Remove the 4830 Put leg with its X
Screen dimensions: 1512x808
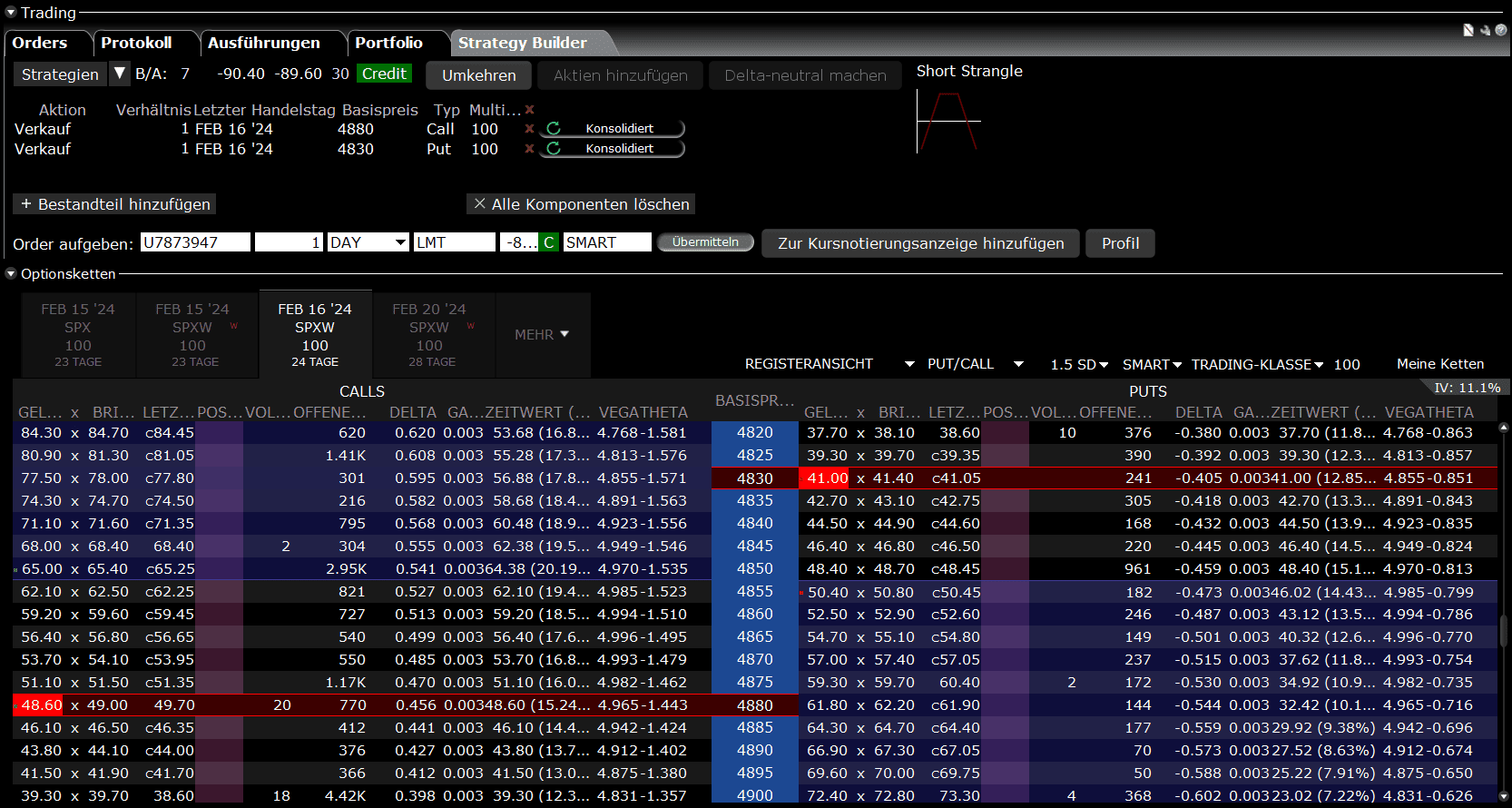(529, 149)
